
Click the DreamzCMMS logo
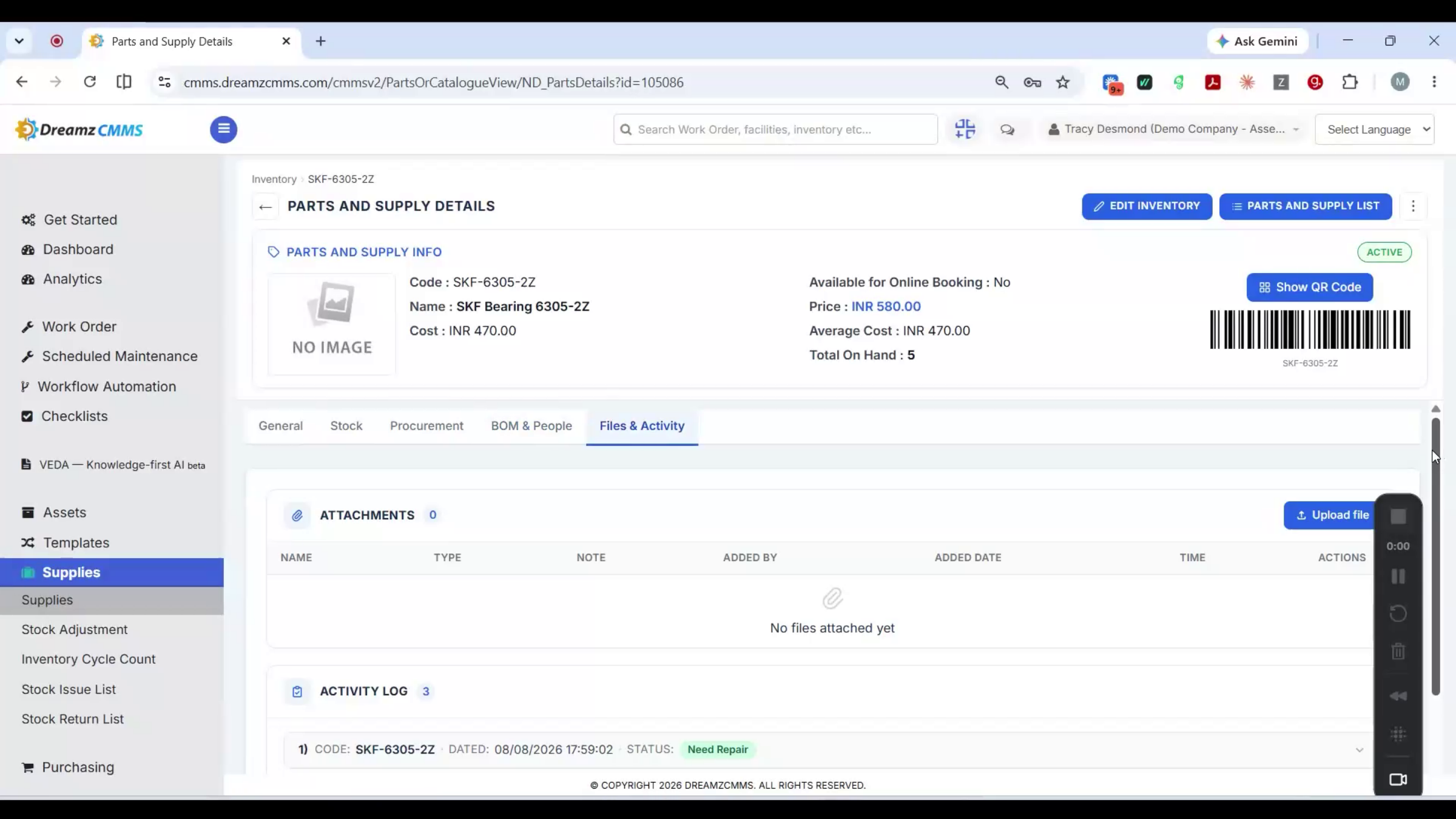(x=79, y=129)
